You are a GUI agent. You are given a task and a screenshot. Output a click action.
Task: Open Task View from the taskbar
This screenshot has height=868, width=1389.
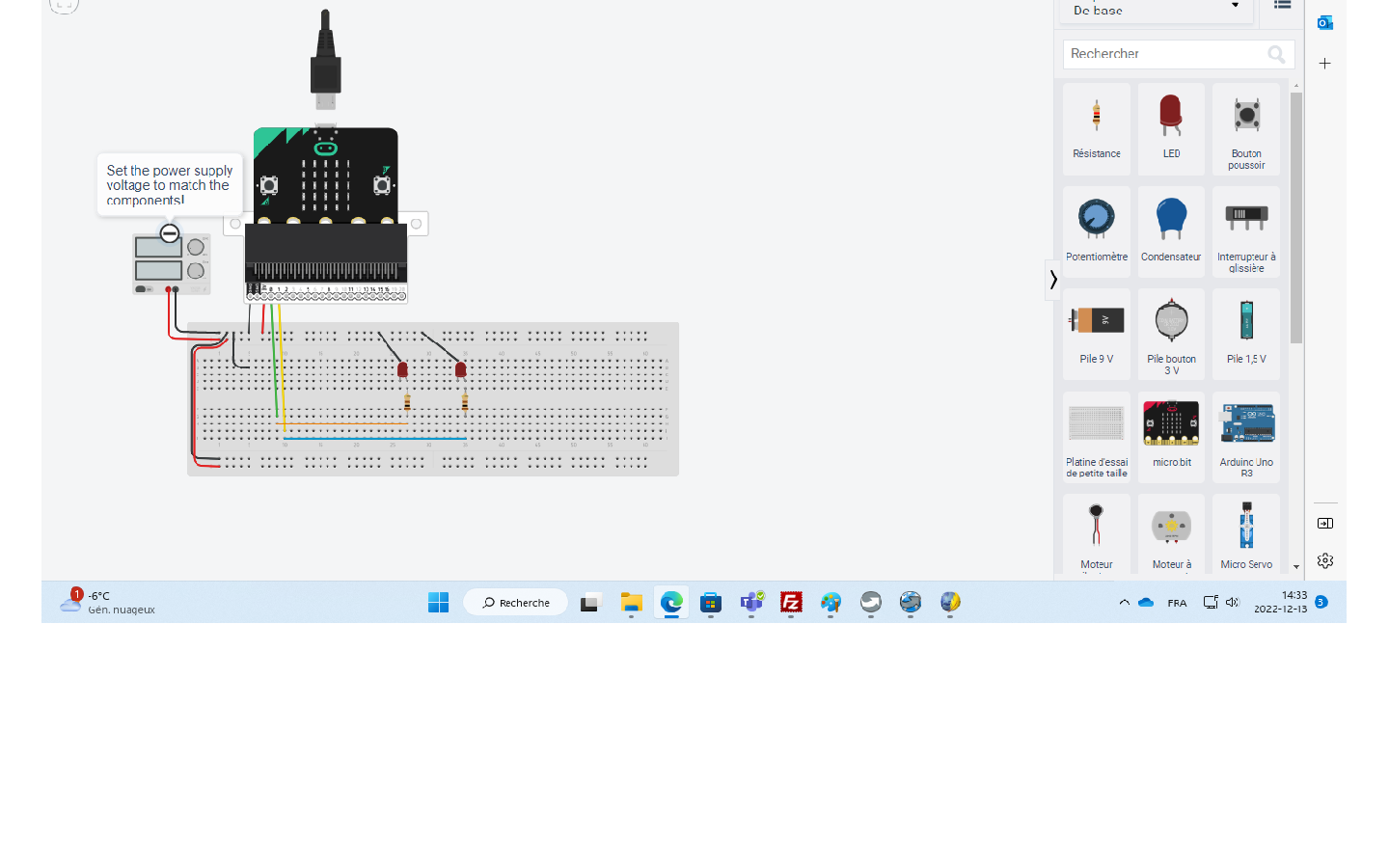(590, 603)
